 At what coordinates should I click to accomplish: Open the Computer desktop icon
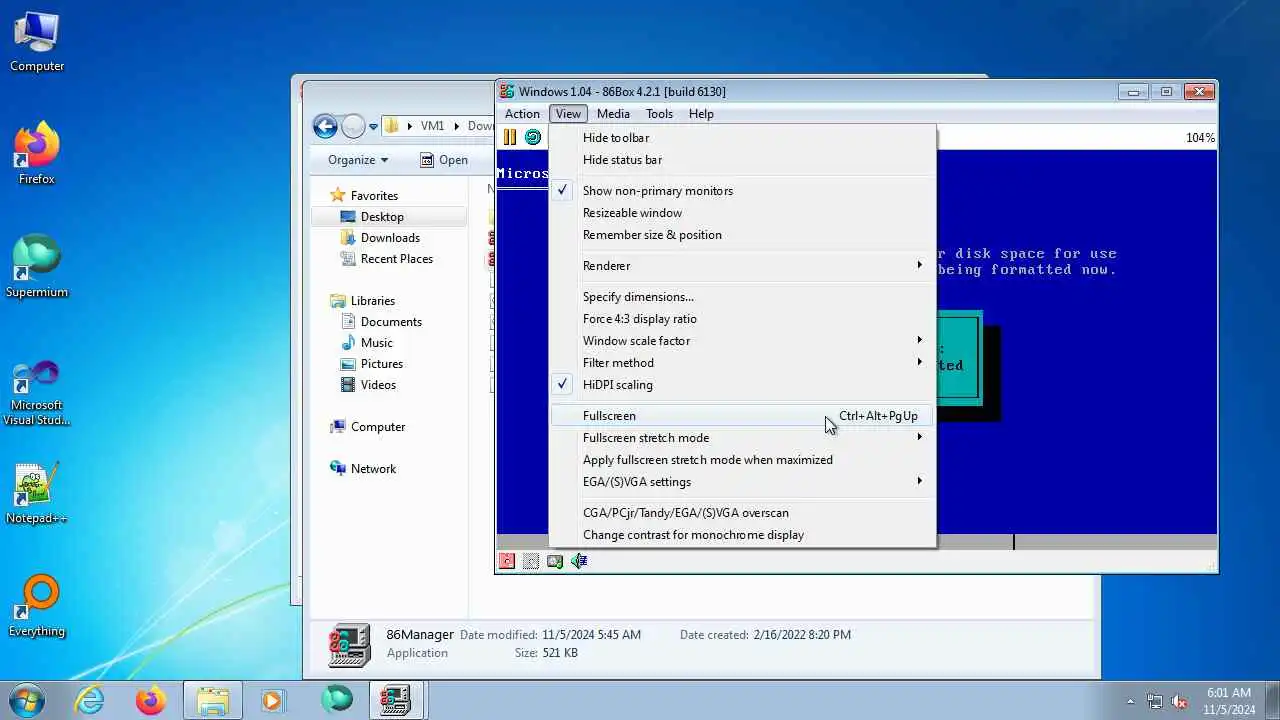[x=37, y=42]
